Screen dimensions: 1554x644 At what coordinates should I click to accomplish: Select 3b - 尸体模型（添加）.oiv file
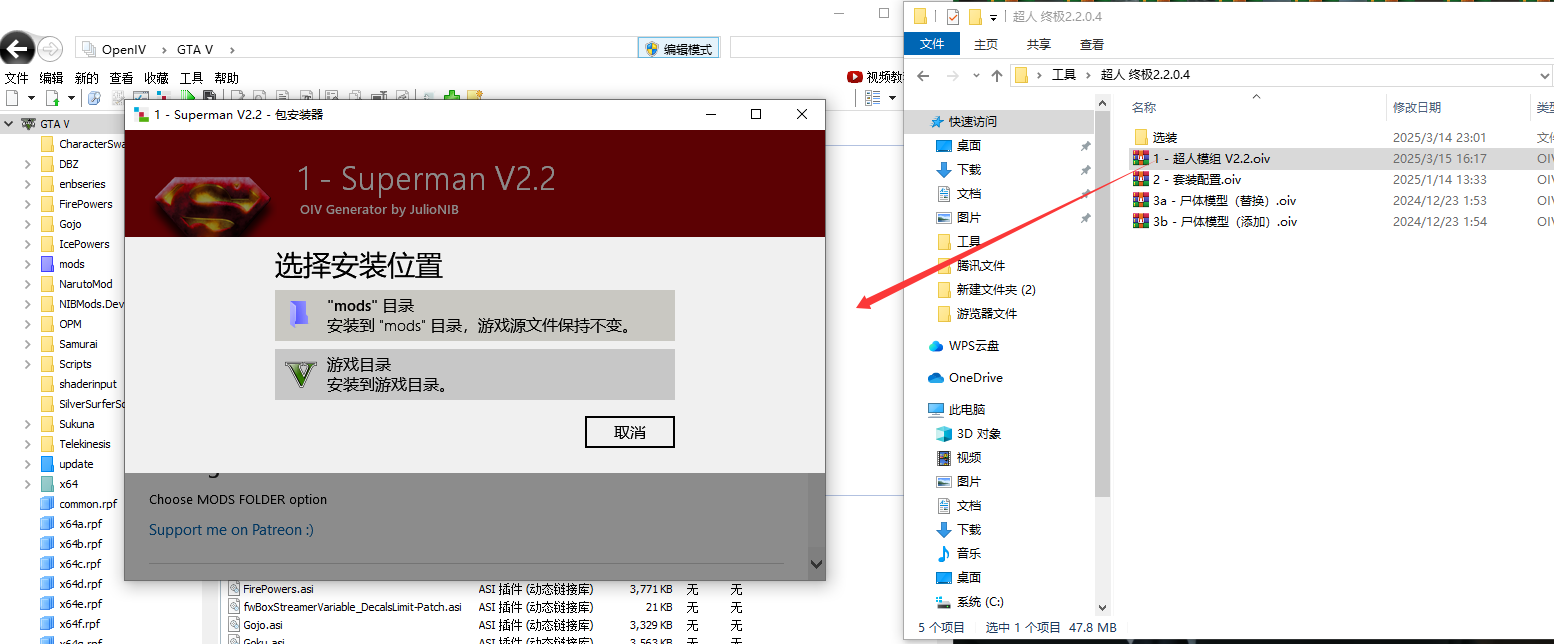[x=1214, y=222]
